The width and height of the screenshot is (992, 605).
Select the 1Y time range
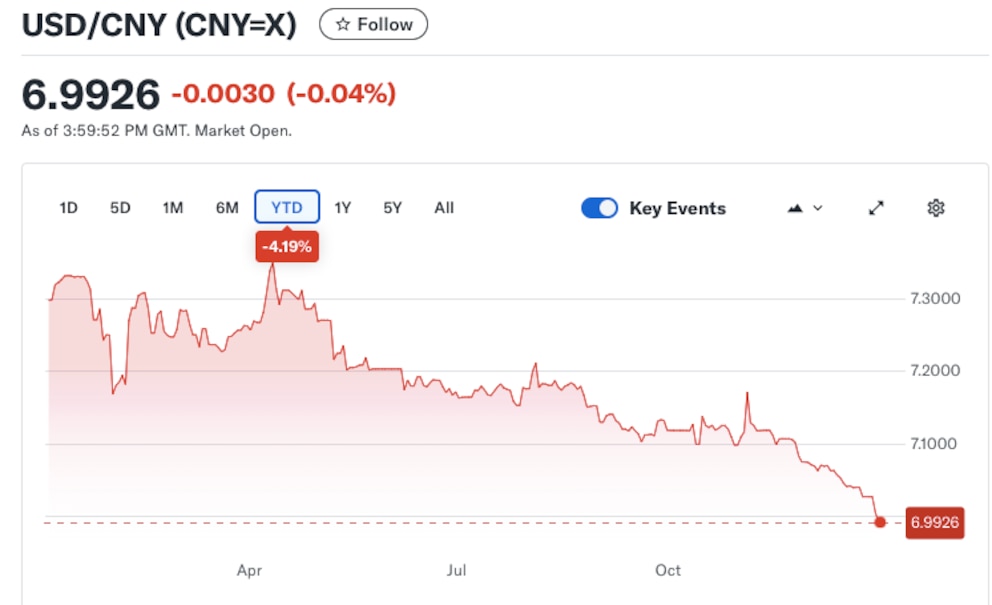343,208
